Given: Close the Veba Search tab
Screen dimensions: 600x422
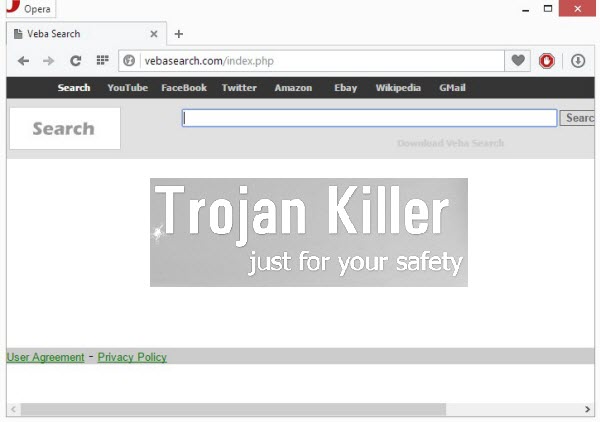Looking at the screenshot, I should [x=153, y=34].
